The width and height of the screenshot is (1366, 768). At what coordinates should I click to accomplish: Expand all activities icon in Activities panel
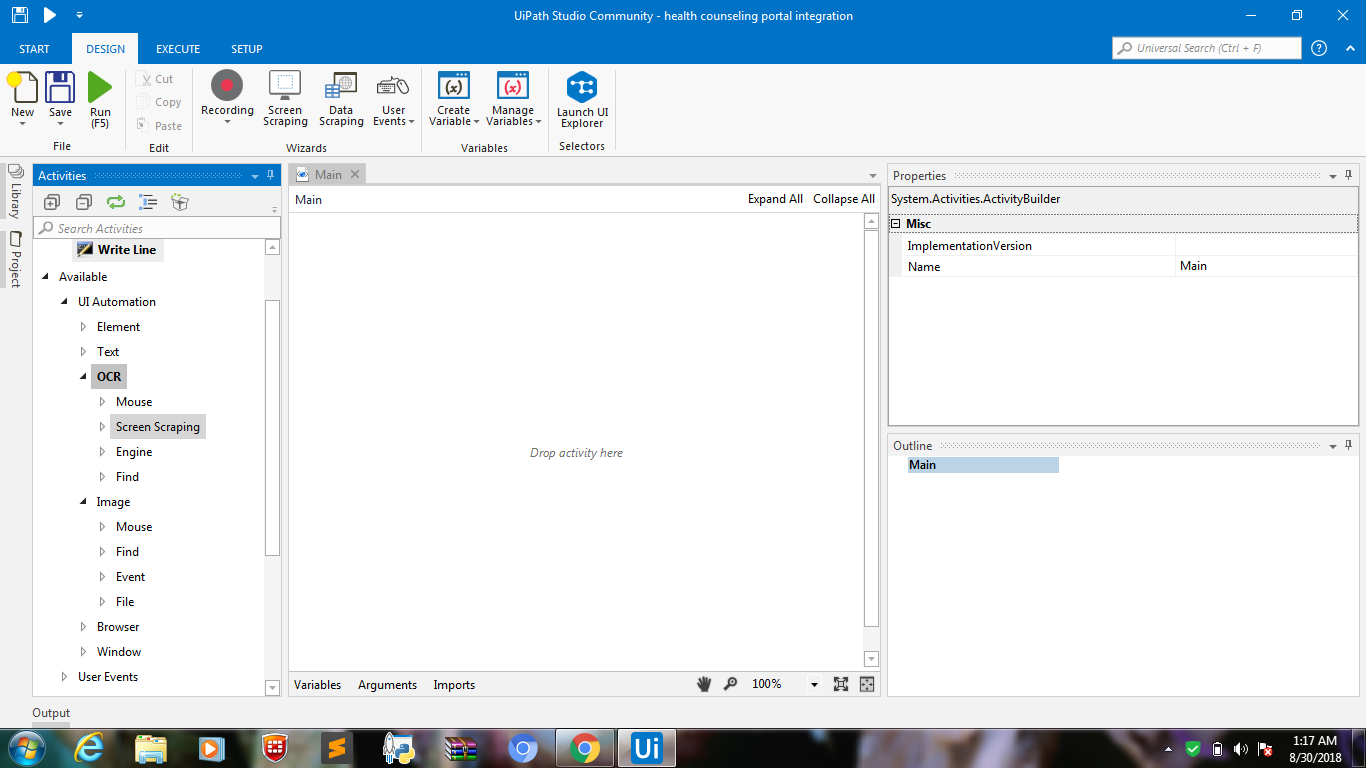52,202
